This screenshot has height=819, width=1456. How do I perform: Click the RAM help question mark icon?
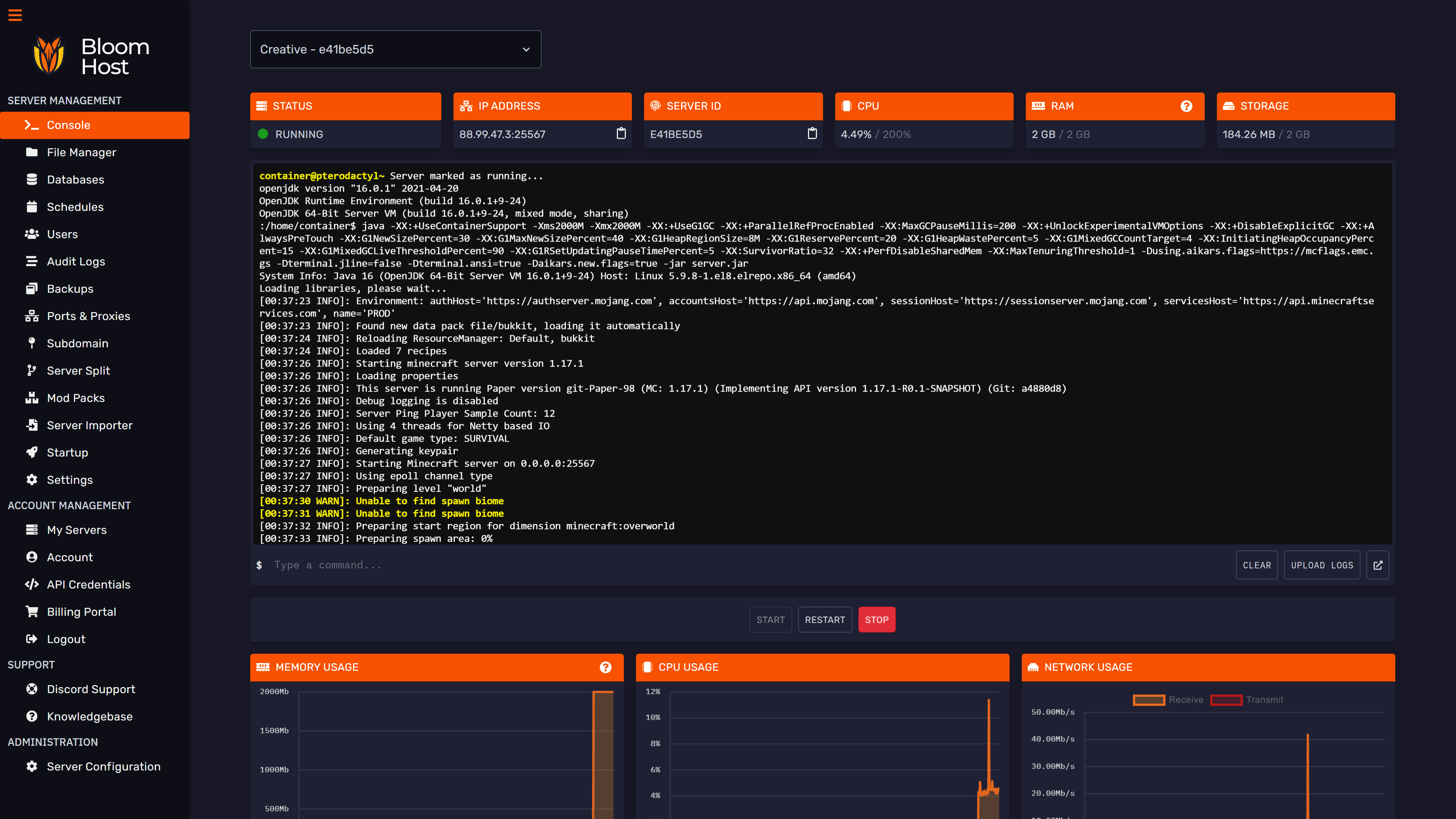pyautogui.click(x=1186, y=106)
